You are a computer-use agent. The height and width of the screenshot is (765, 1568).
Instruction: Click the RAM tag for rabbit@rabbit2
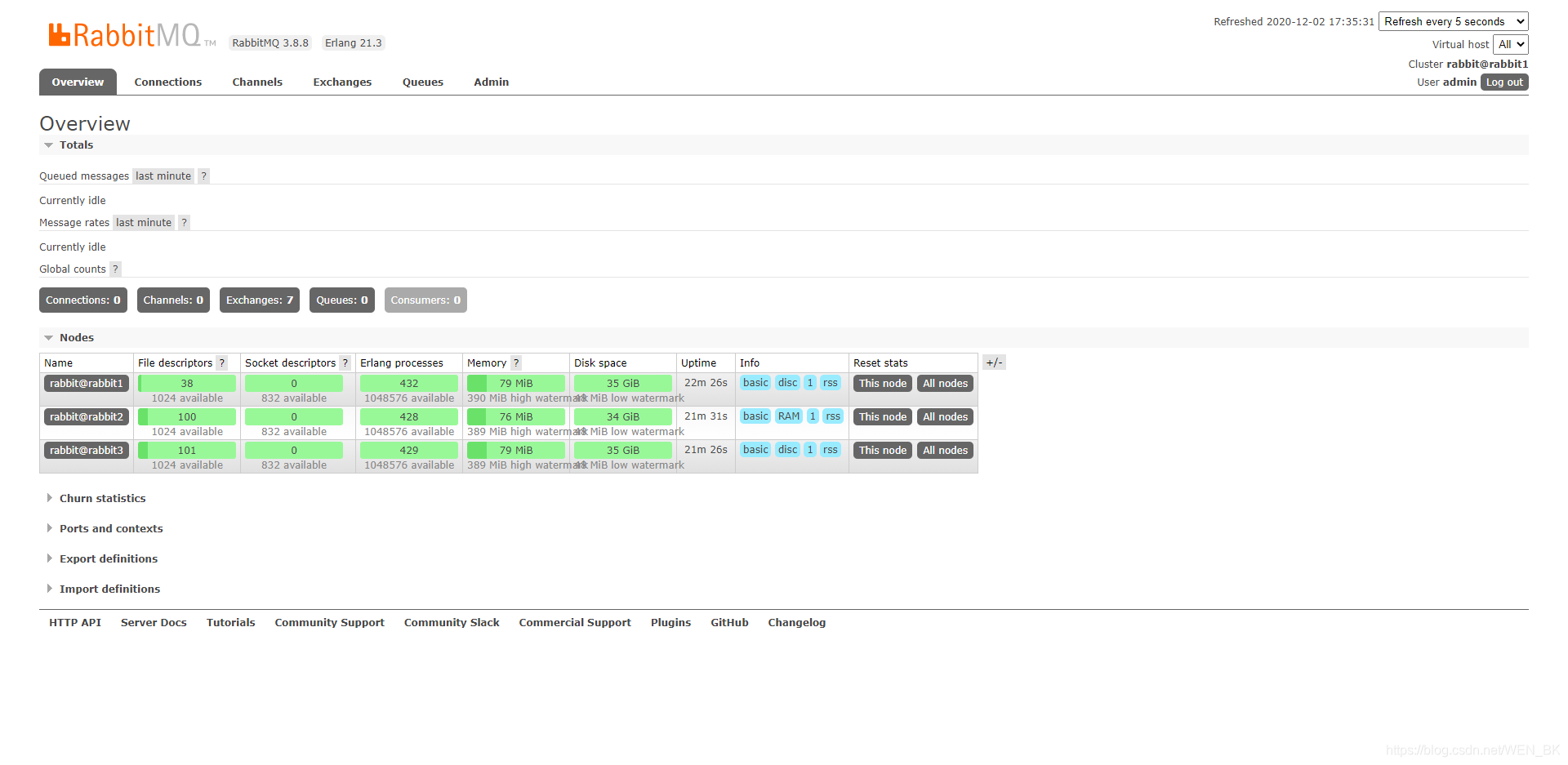coord(789,416)
